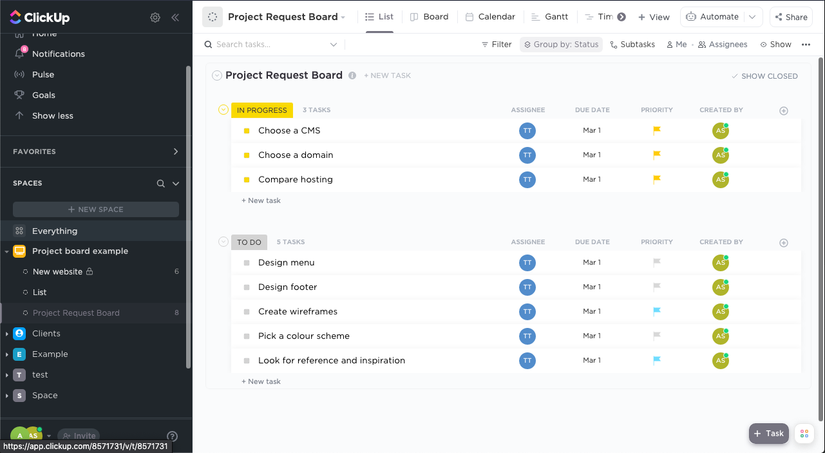Add a new View
The width and height of the screenshot is (825, 453).
tap(653, 17)
